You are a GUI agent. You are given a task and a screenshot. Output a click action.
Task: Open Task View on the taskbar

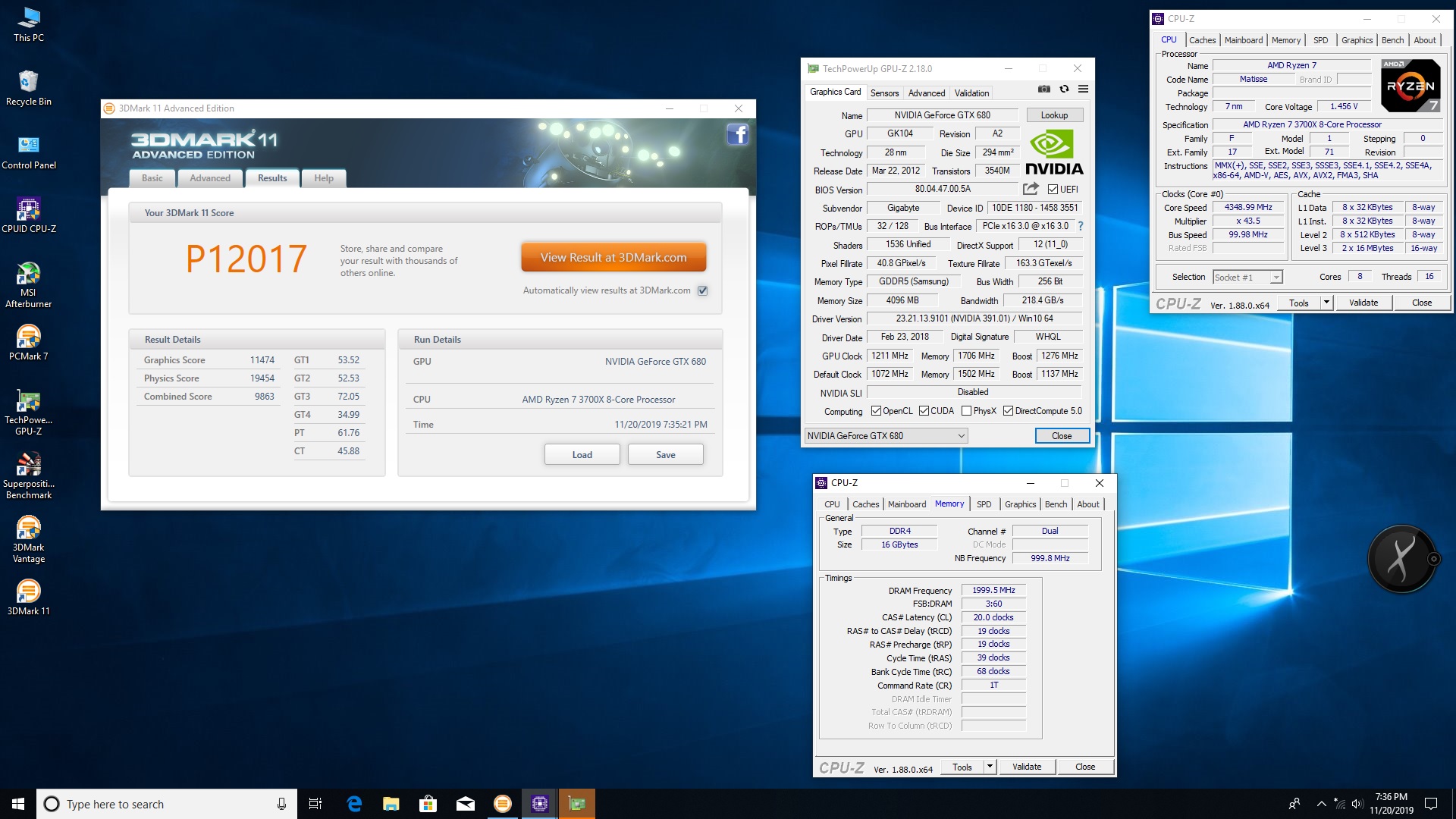point(315,804)
